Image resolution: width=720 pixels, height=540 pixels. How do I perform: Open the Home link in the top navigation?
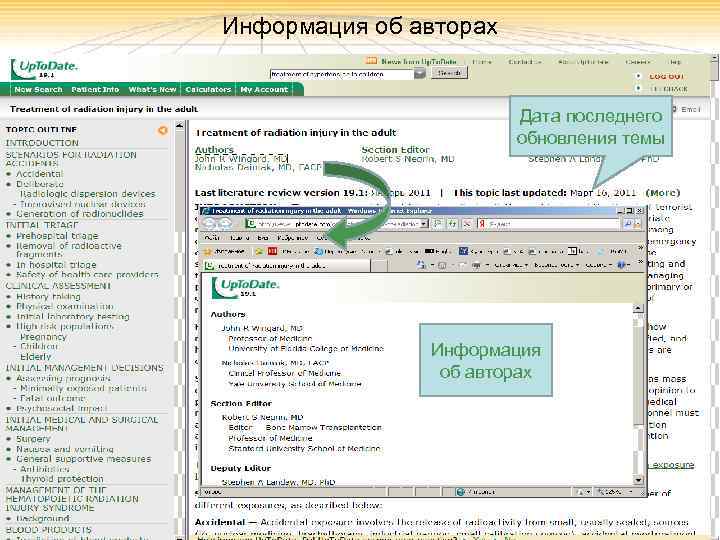[x=482, y=62]
